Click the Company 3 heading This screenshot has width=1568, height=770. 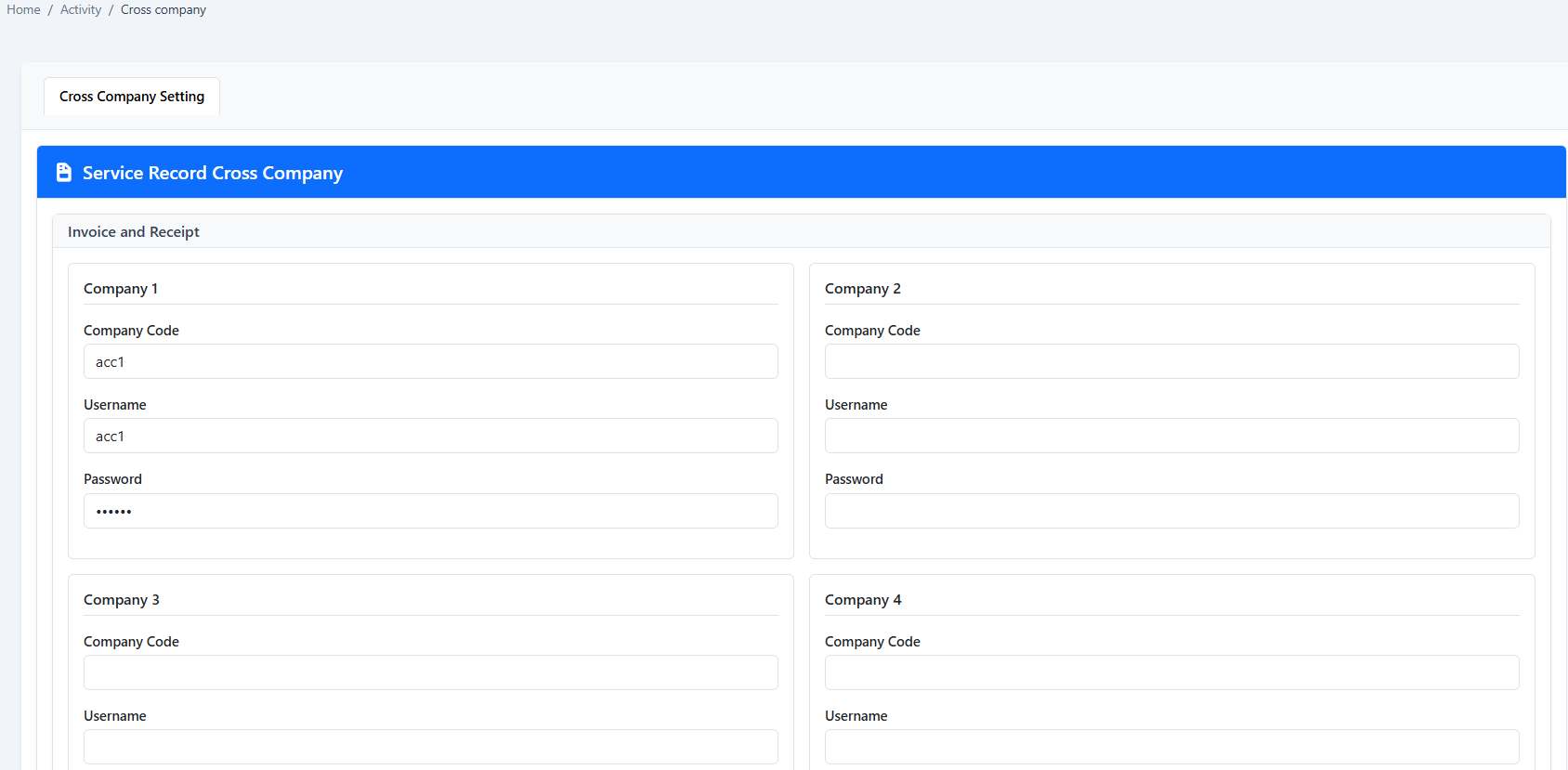[x=122, y=600]
